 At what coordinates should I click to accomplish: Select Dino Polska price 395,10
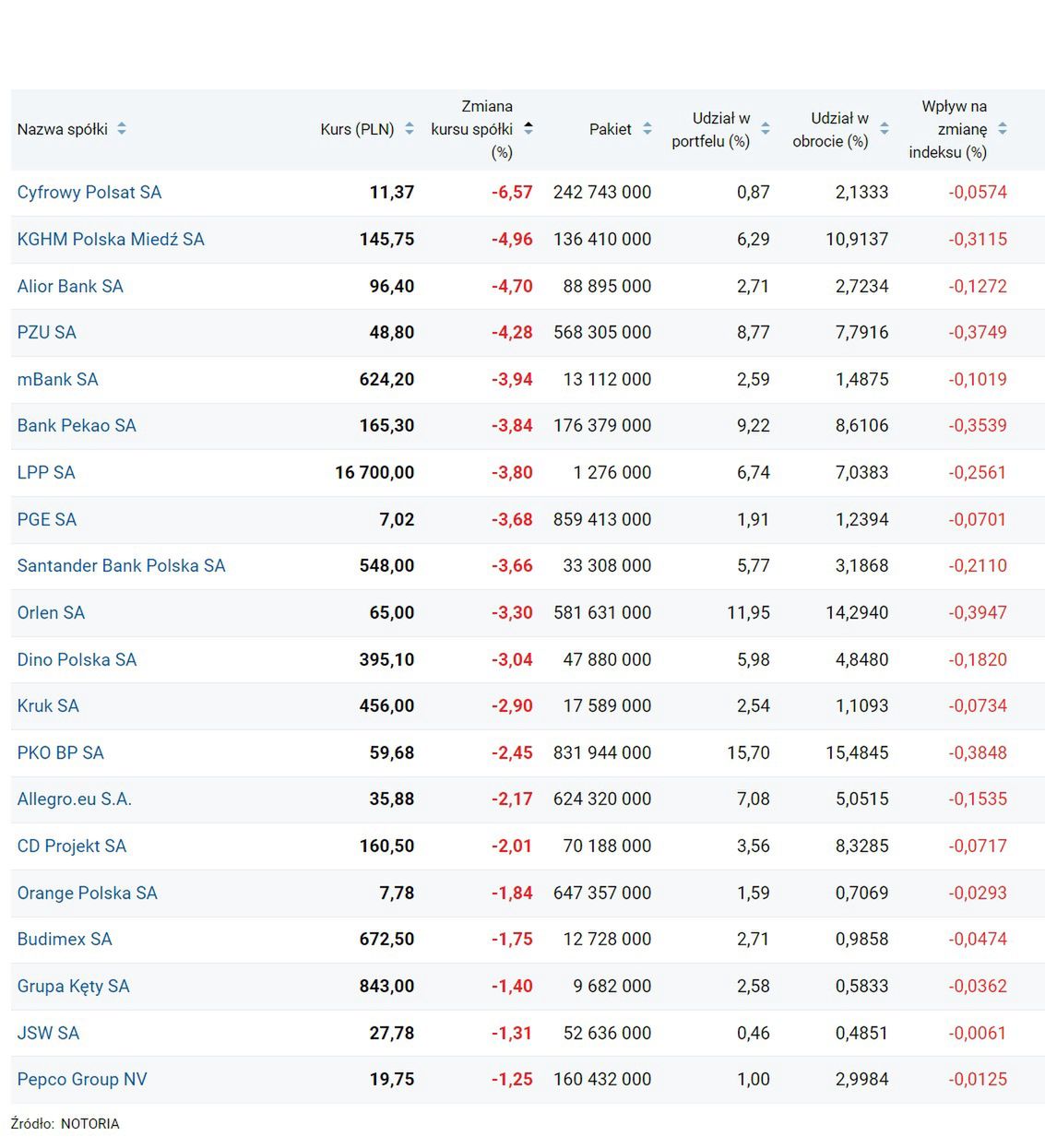click(x=386, y=660)
